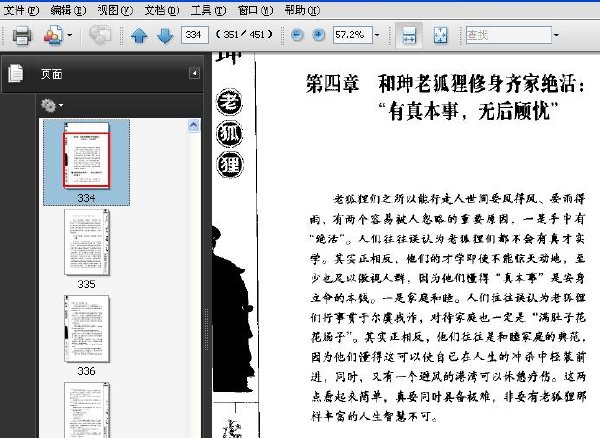Viewport: 600px width, 438px height.
Task: Click the greyed-out comment bubbles icon
Action: pos(100,35)
